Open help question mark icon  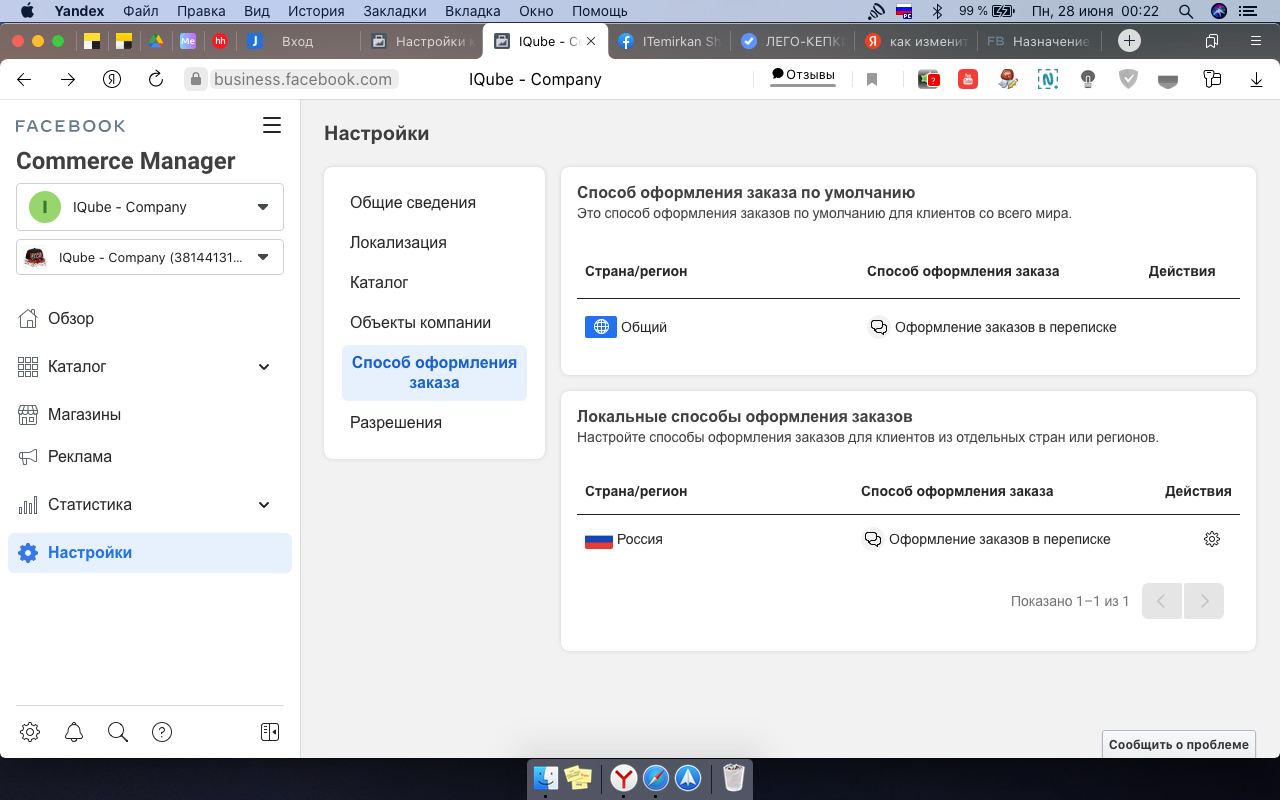(x=162, y=732)
